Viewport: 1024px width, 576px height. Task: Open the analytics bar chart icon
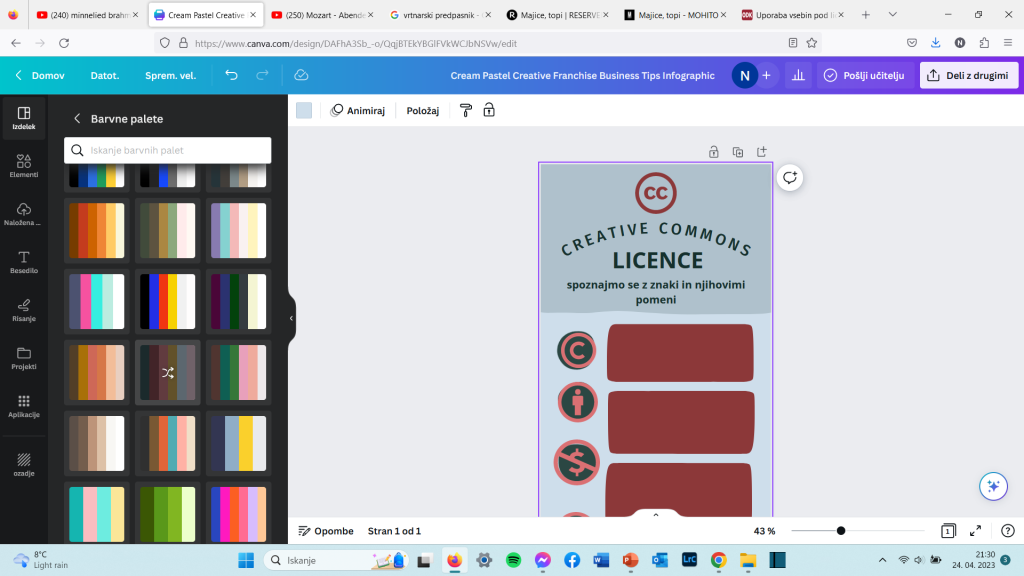point(798,76)
